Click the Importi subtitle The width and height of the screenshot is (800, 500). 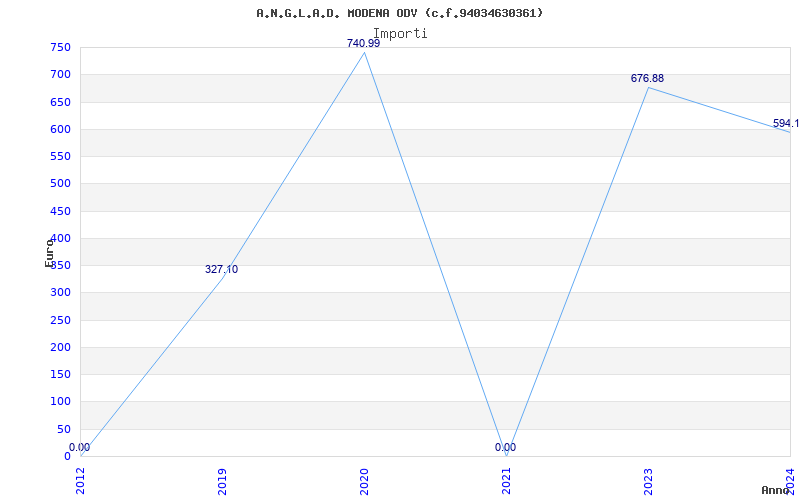(400, 33)
